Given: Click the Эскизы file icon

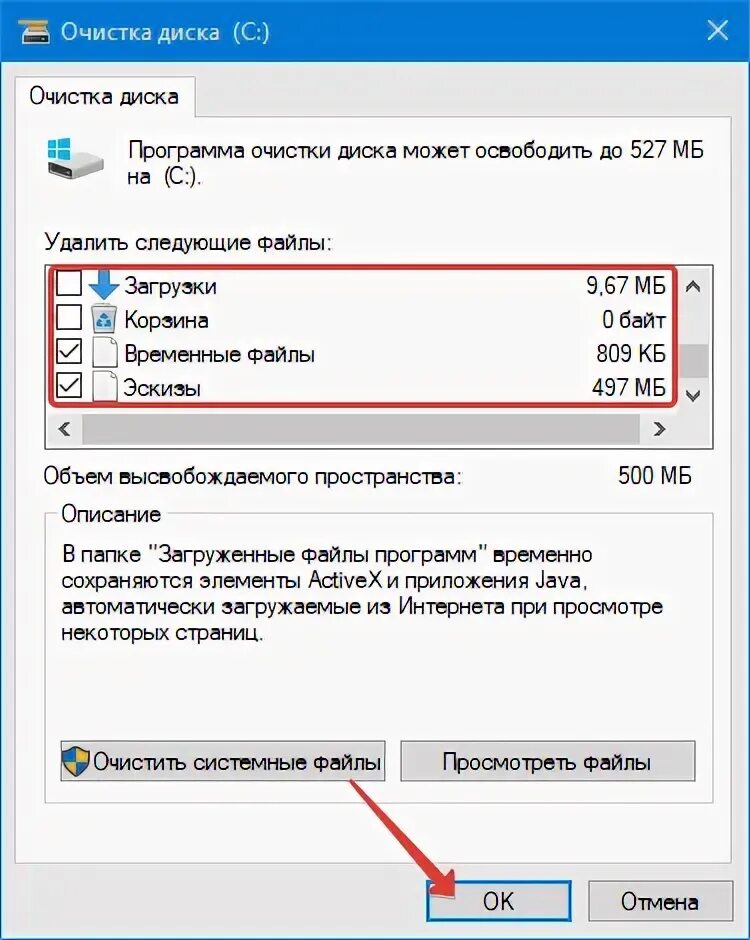Looking at the screenshot, I should (x=104, y=387).
